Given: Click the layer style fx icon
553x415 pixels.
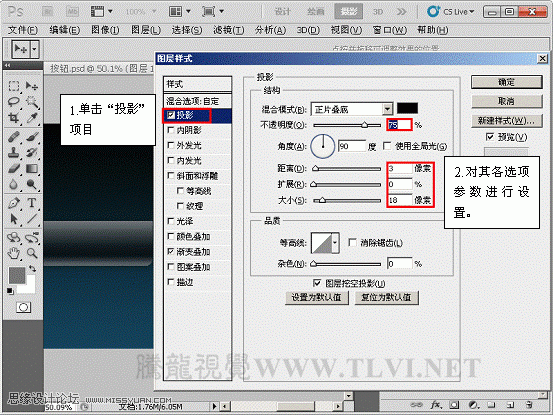Looking at the screenshot, I should tap(436, 405).
